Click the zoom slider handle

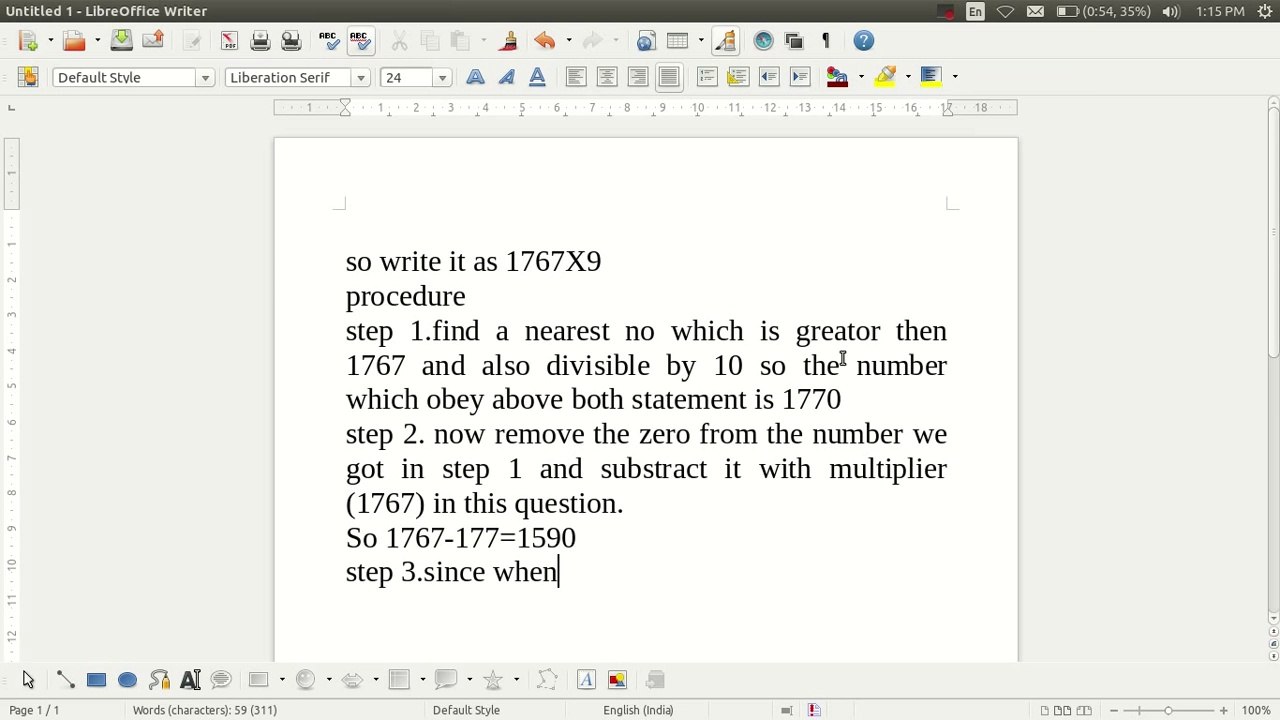coord(1167,710)
